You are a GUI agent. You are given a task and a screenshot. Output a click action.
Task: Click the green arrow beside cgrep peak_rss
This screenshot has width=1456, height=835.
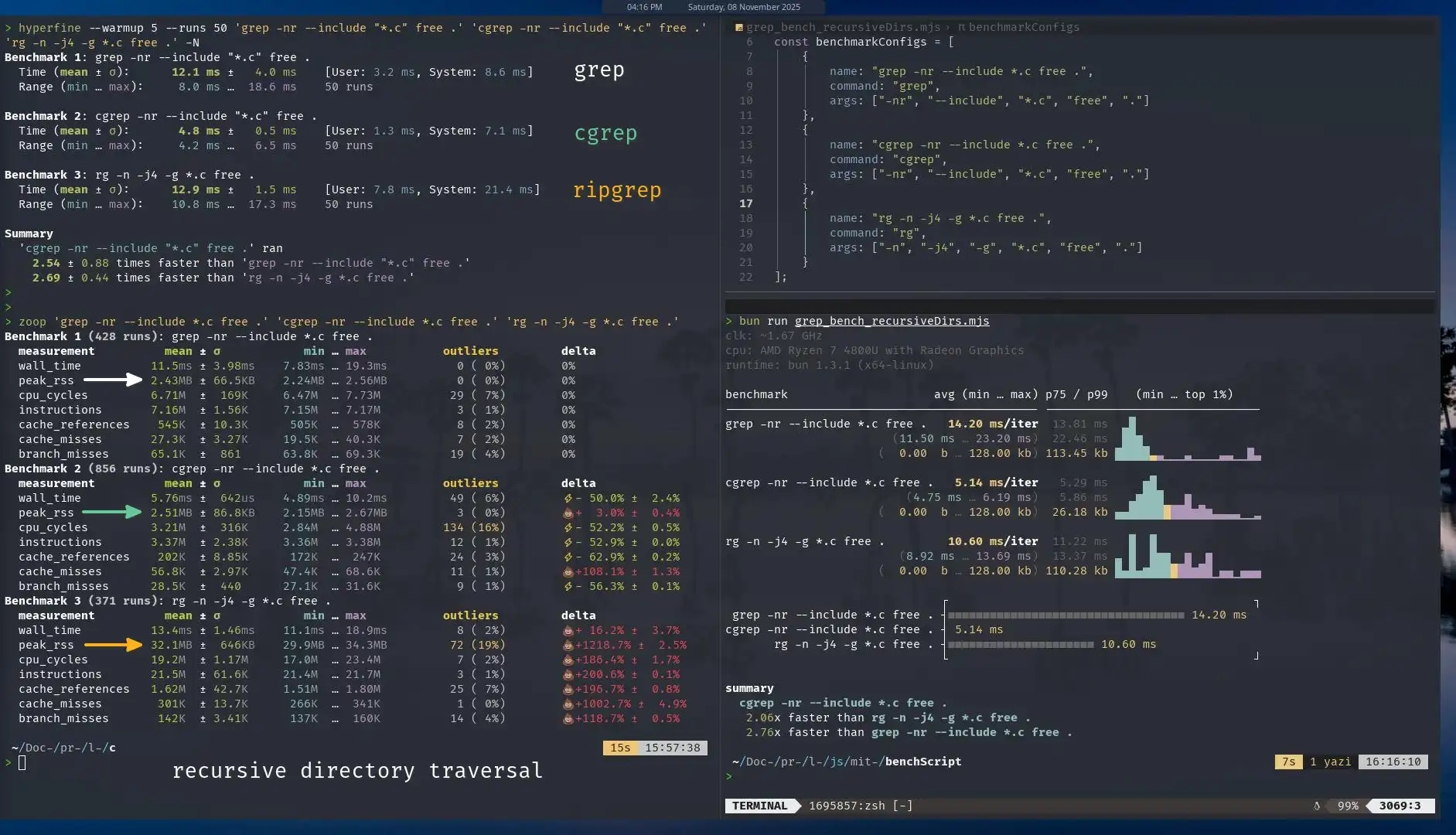coord(112,513)
